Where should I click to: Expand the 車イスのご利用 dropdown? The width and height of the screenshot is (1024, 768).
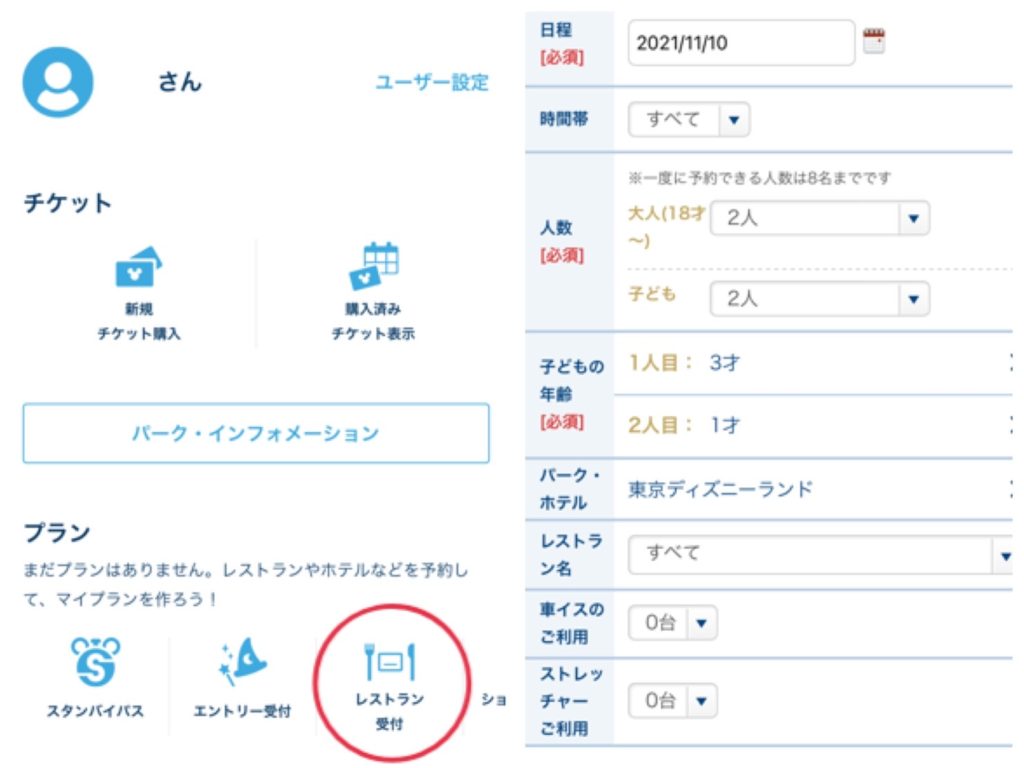(x=673, y=623)
